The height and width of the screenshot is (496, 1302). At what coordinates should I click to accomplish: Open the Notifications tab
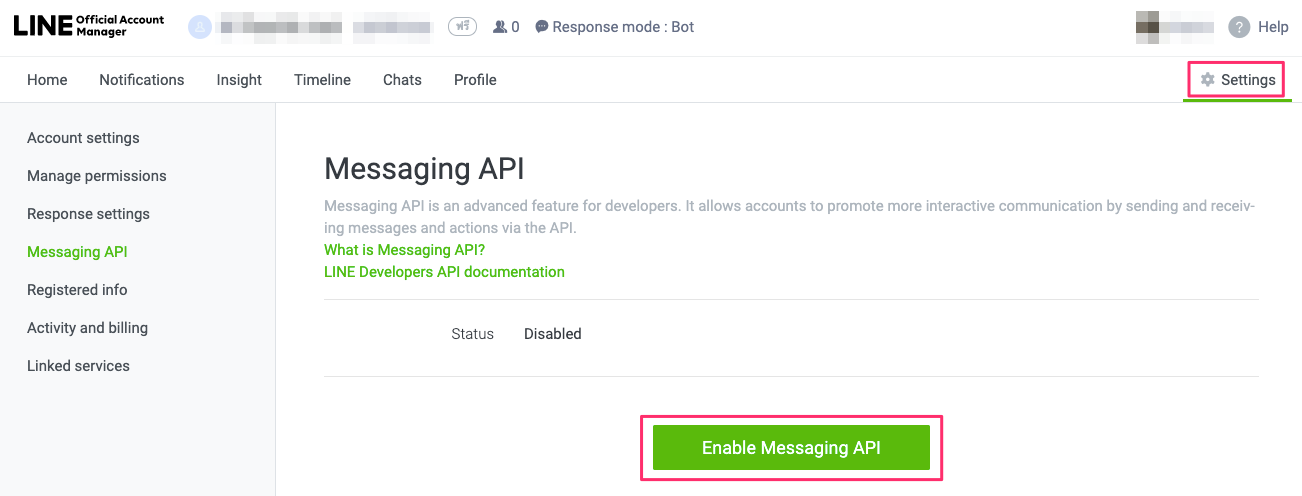[142, 80]
